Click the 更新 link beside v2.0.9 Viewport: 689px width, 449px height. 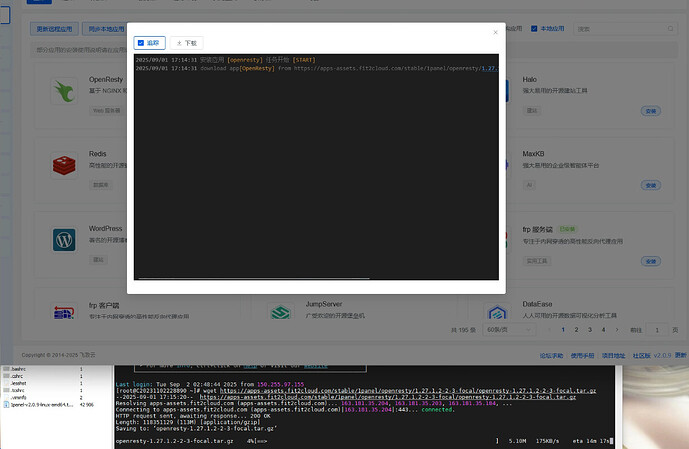[x=681, y=355]
